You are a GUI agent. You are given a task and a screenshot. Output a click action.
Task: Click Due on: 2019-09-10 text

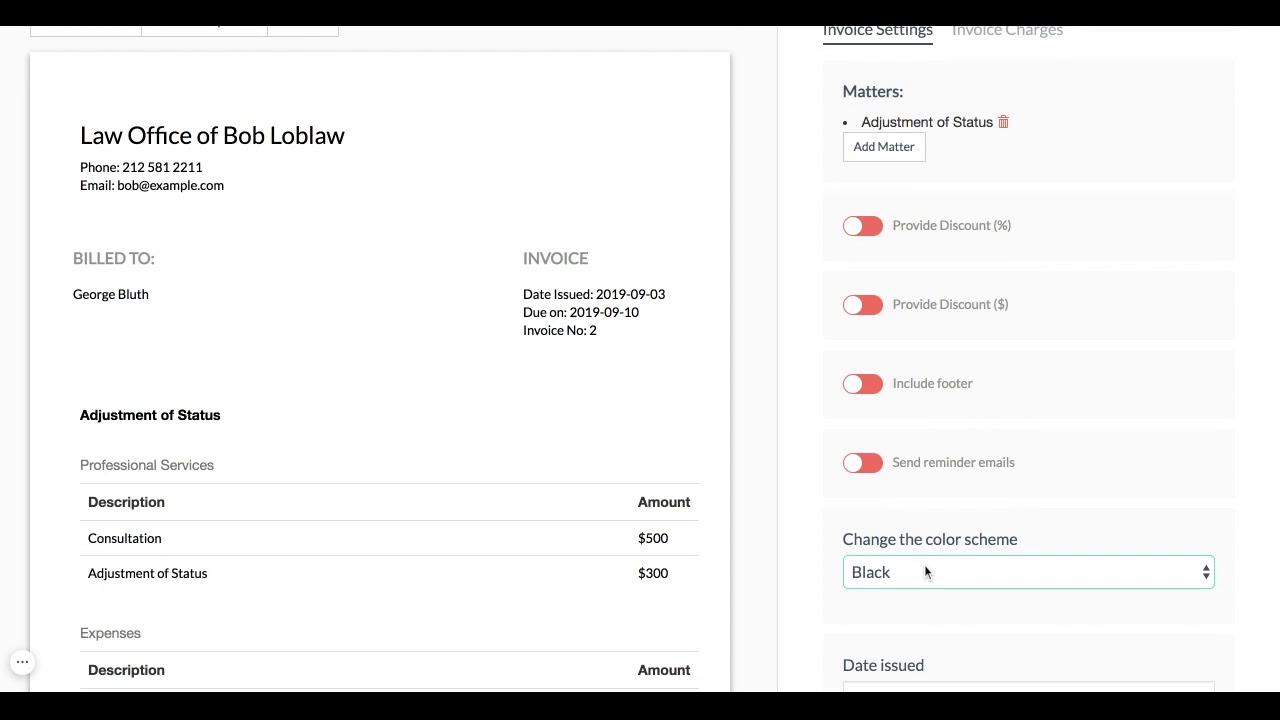click(x=581, y=312)
